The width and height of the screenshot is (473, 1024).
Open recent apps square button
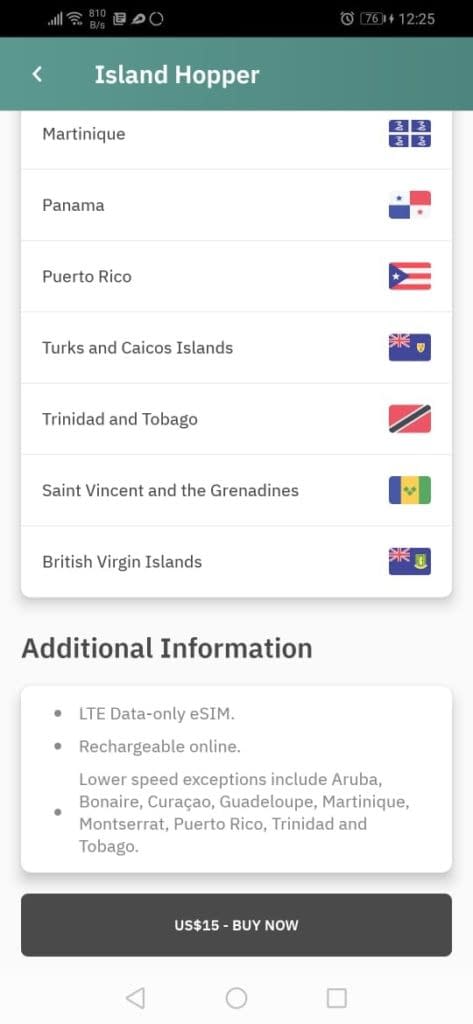336,998
